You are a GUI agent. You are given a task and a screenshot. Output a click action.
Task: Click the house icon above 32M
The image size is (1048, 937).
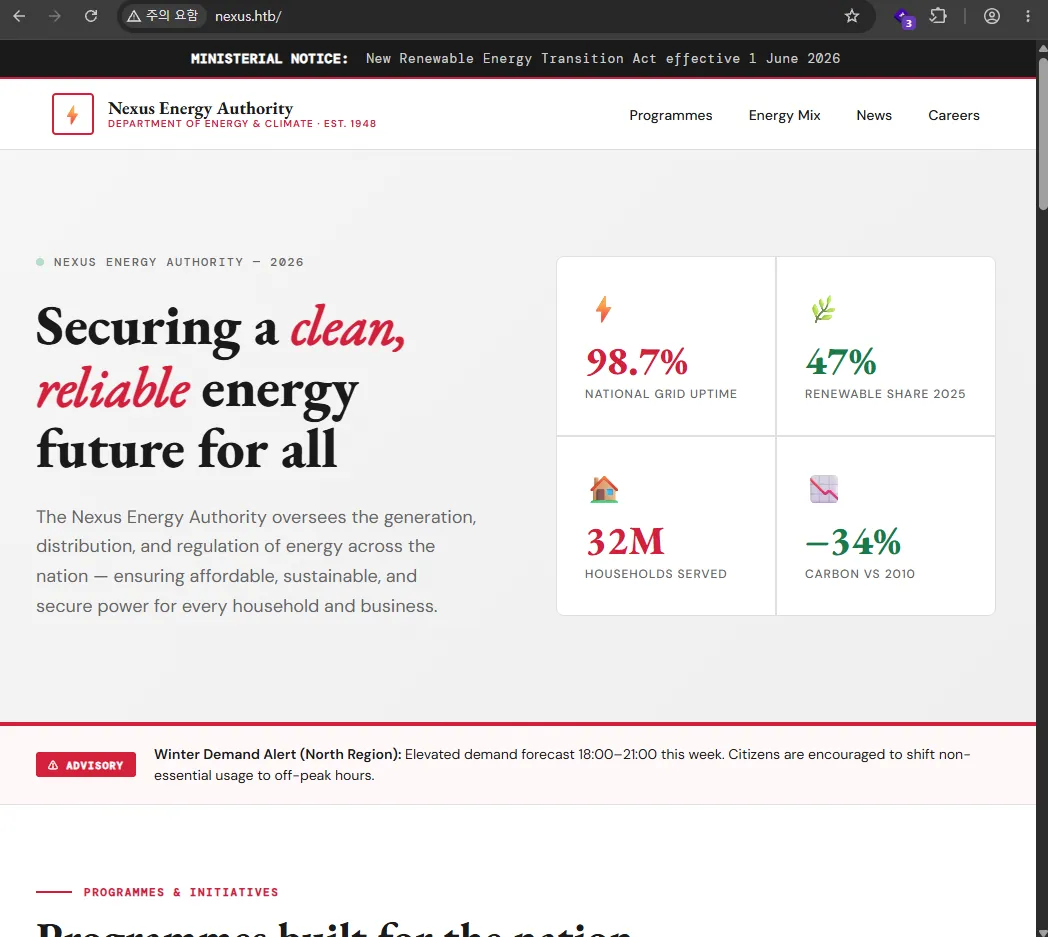click(x=604, y=489)
